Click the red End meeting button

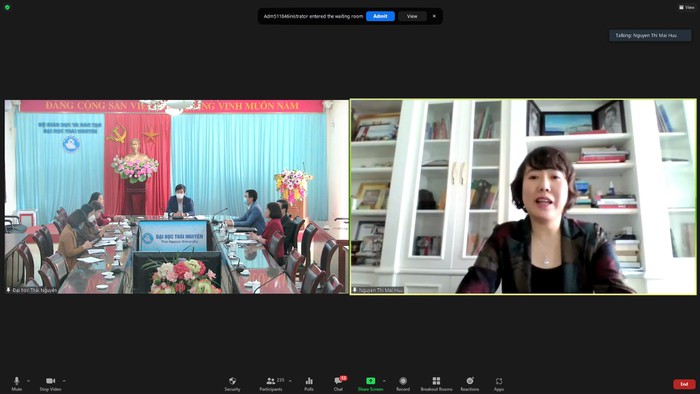[684, 384]
